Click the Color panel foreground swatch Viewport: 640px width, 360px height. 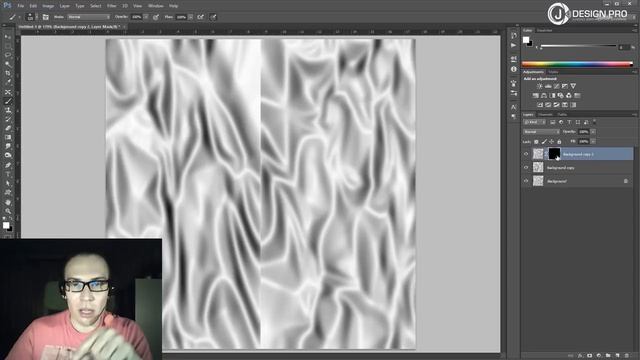(526, 40)
